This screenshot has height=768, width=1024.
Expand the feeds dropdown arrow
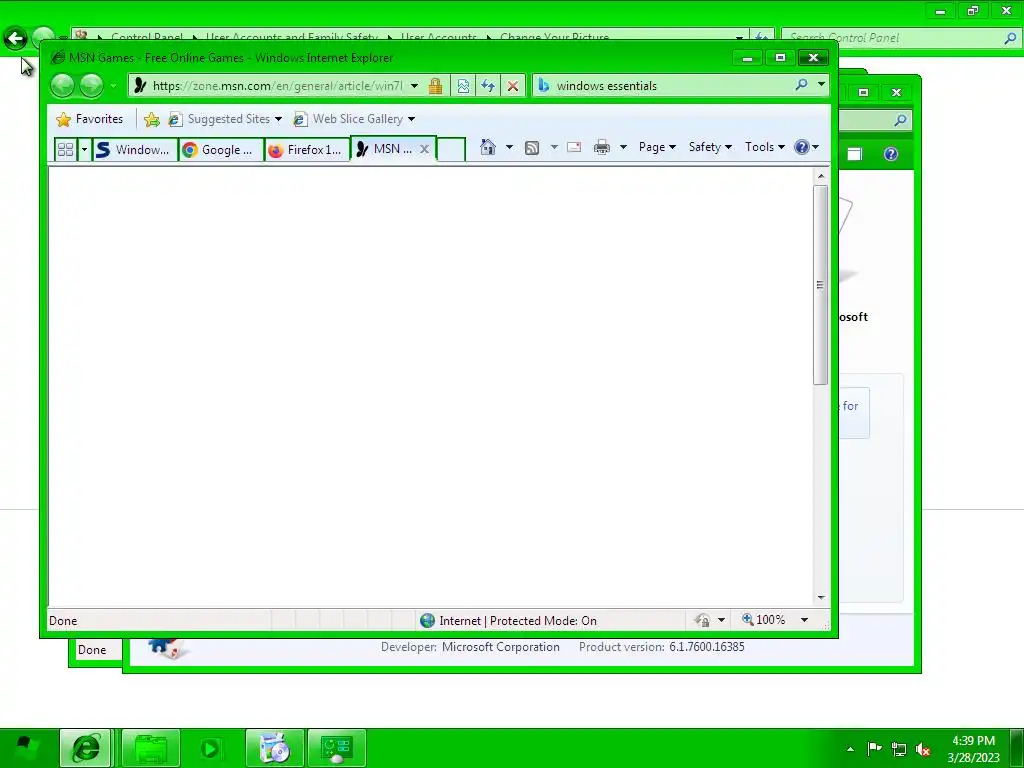pos(554,147)
